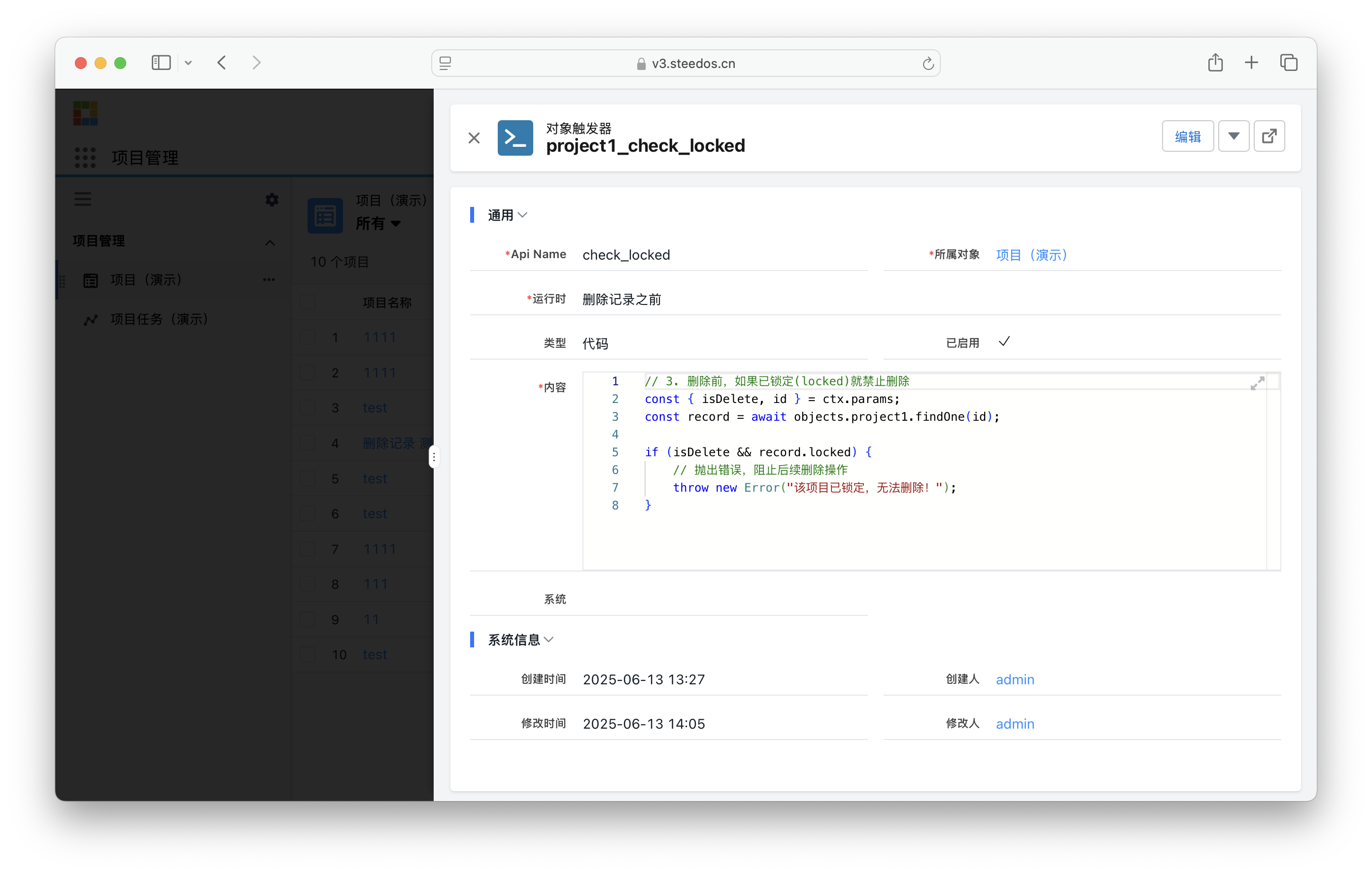The width and height of the screenshot is (1372, 874).
Task: Show the Safari tab overview
Action: point(1288,63)
